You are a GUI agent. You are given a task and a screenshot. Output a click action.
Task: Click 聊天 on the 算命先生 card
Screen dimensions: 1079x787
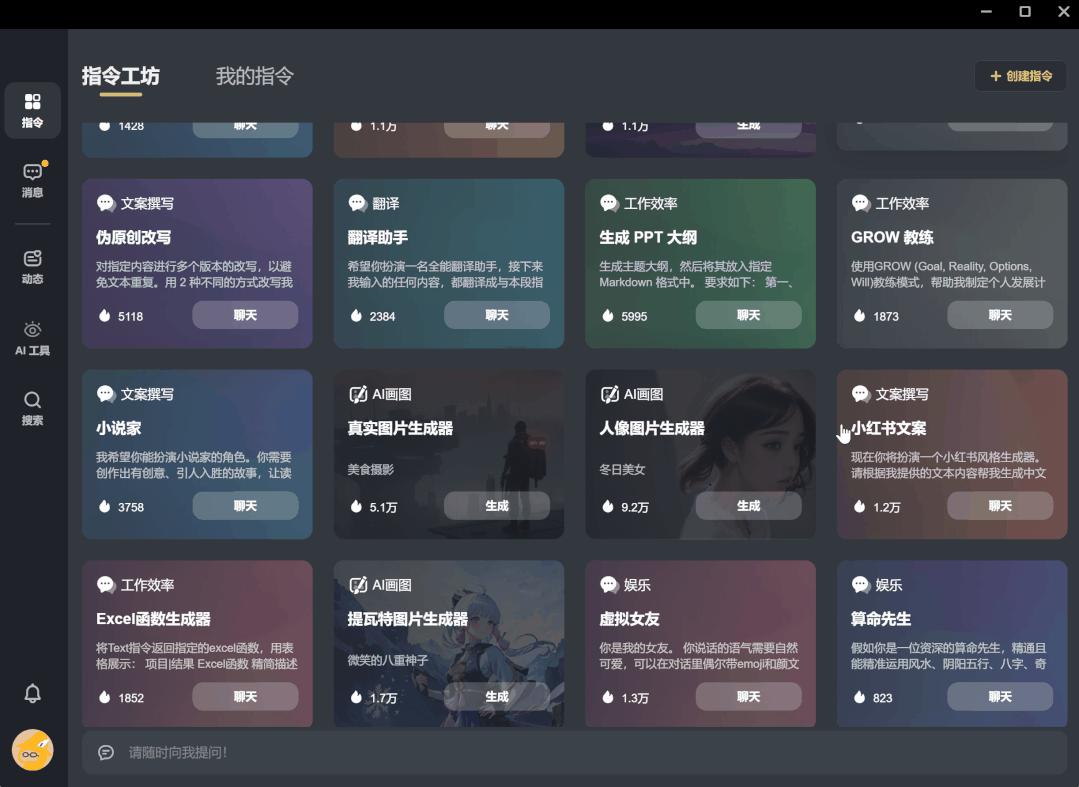(1000, 696)
